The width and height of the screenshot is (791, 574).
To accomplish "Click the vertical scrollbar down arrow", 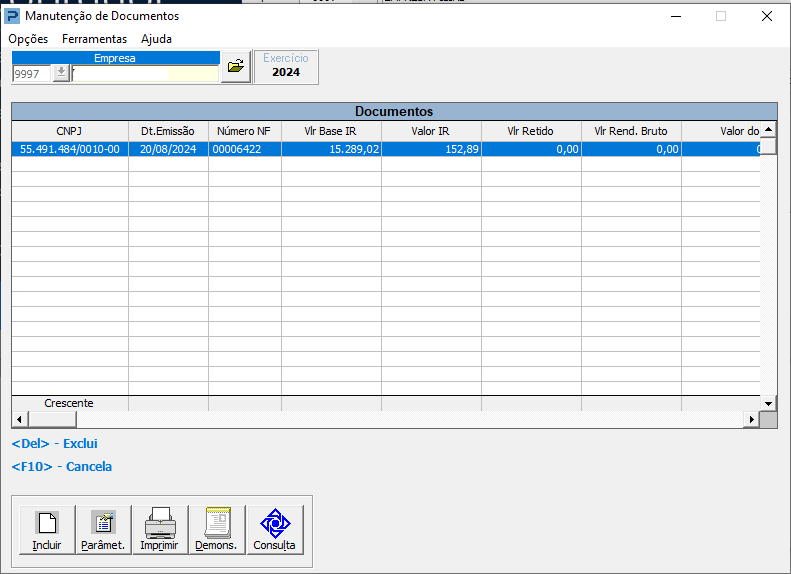I will [768, 404].
